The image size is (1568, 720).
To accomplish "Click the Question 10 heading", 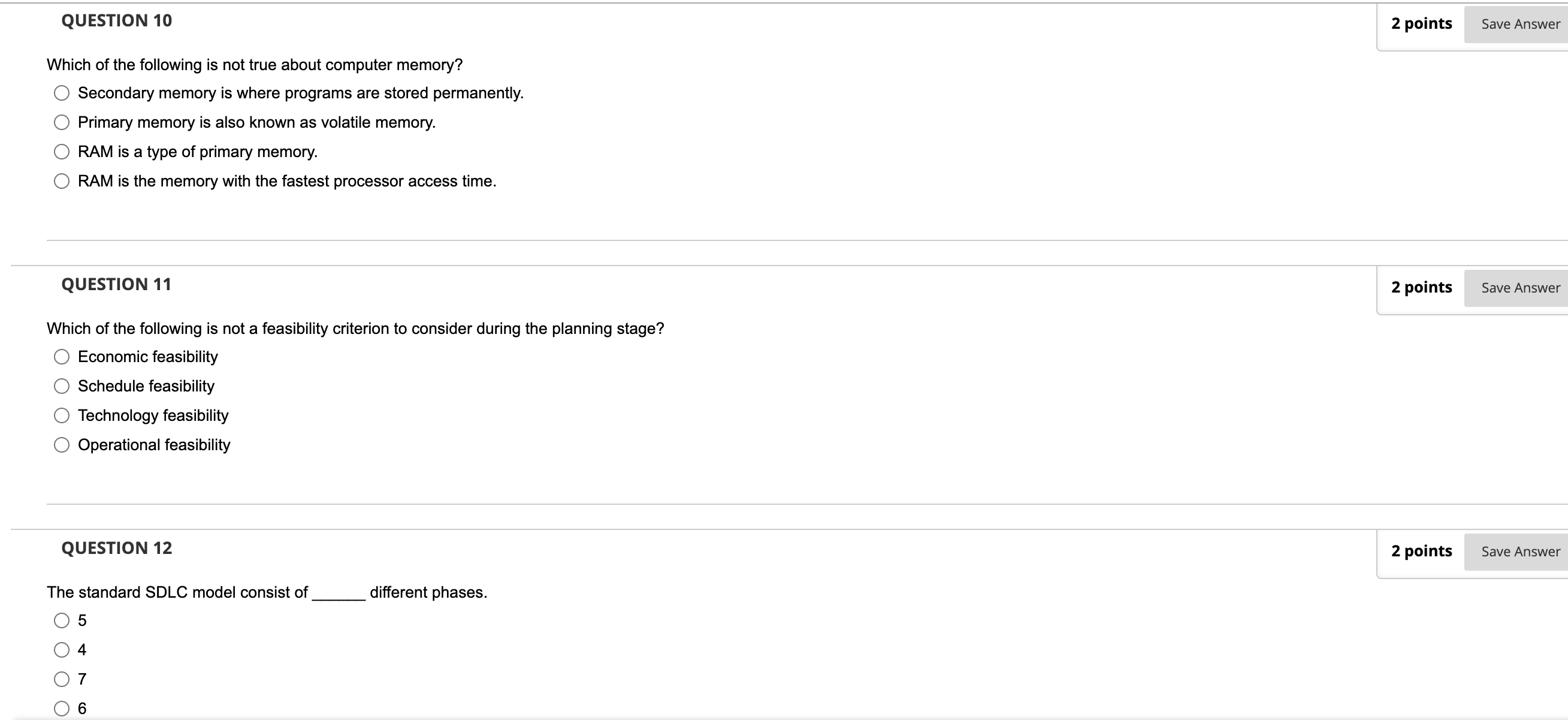I will click(117, 21).
